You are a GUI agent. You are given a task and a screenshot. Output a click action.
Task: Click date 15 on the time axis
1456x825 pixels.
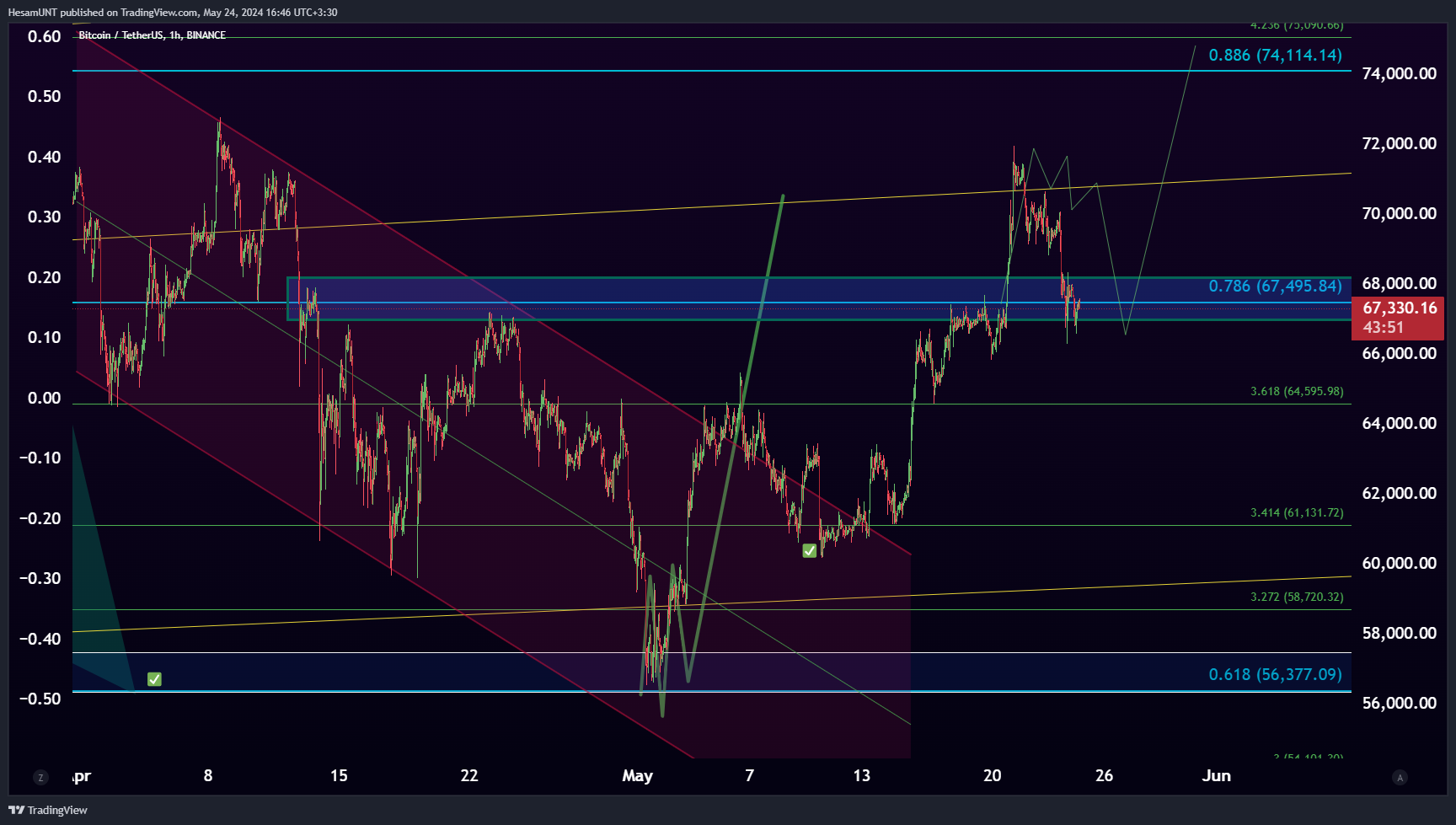[339, 775]
